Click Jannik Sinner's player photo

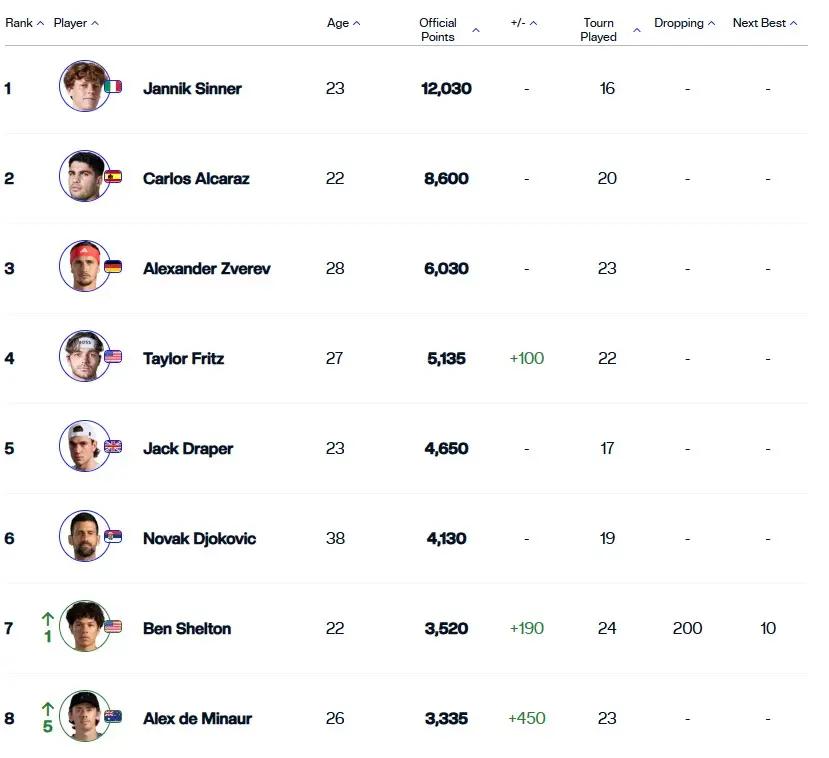click(84, 87)
